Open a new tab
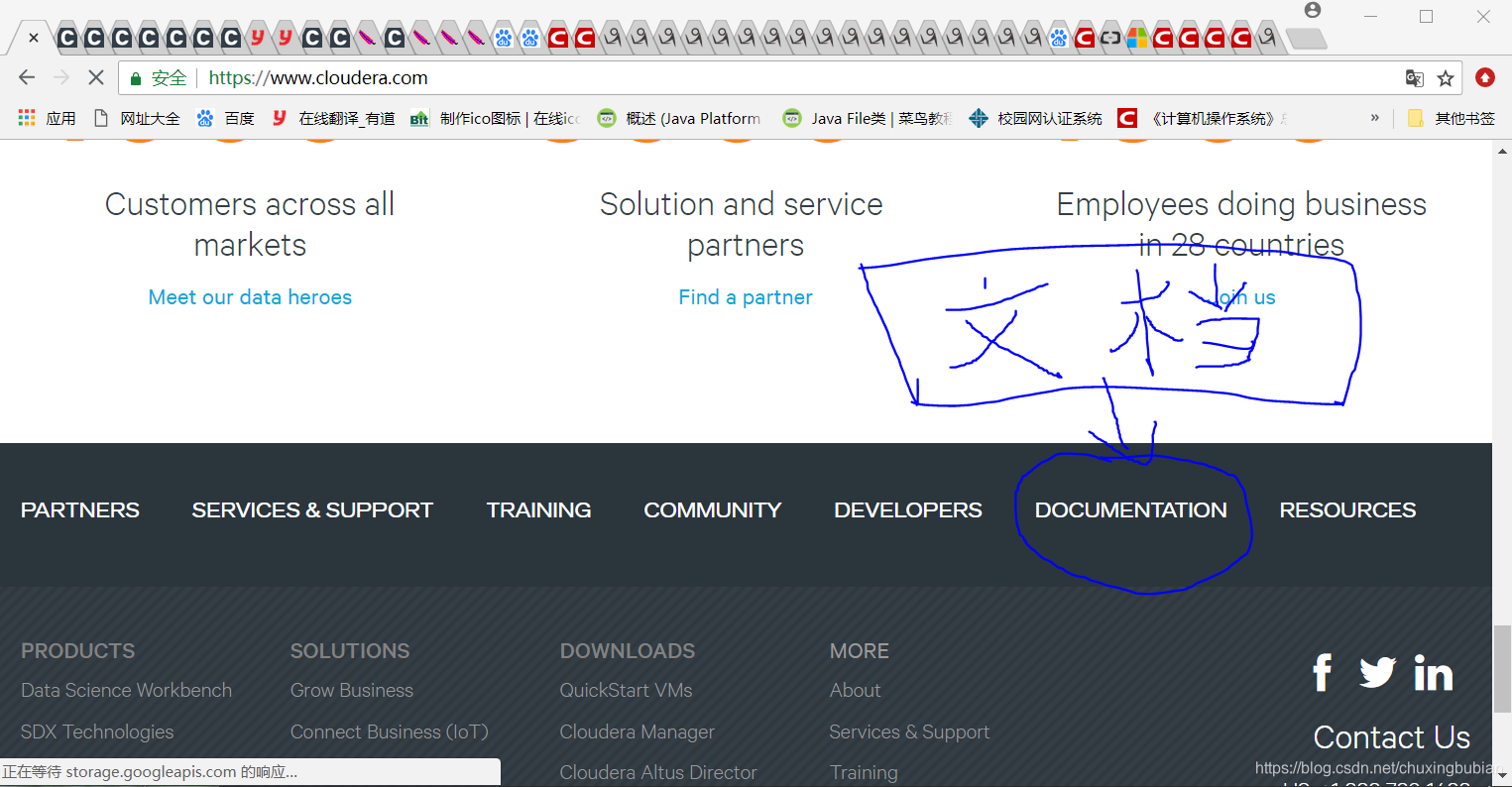The image size is (1512, 787). 1306,39
